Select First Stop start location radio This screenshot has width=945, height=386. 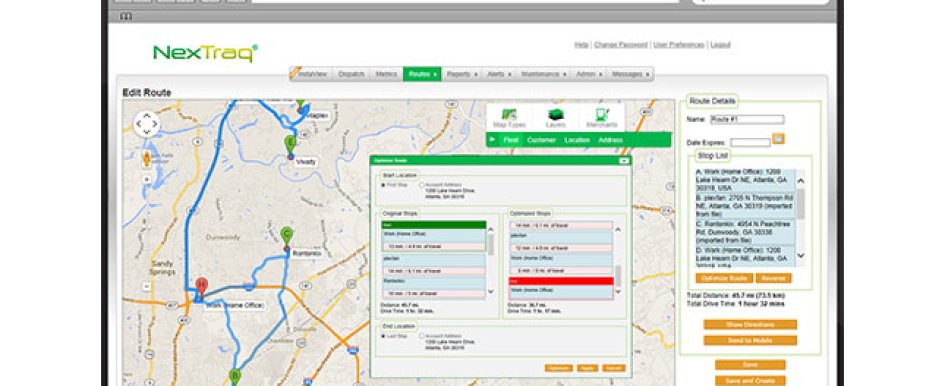(383, 185)
